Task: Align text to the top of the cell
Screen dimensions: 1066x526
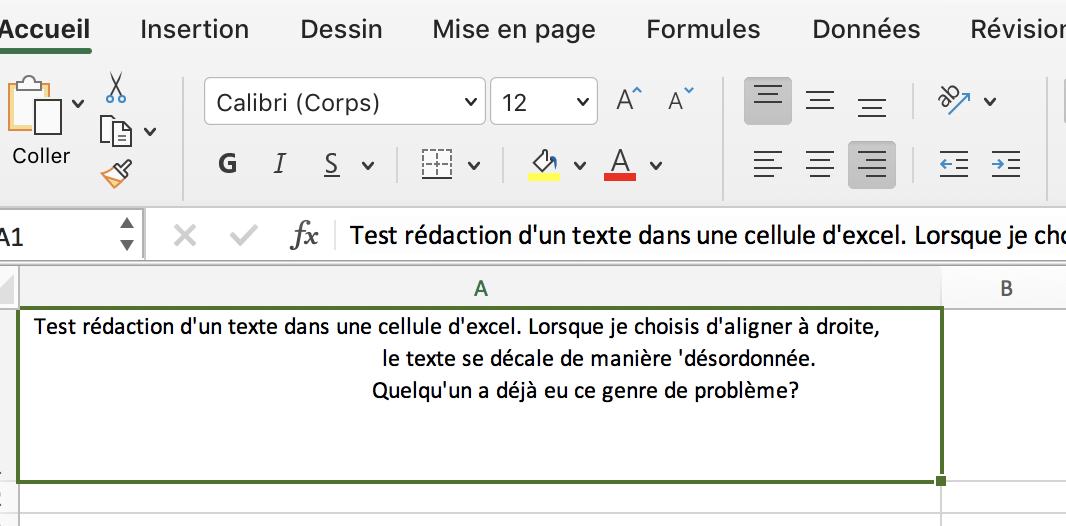Action: point(768,101)
